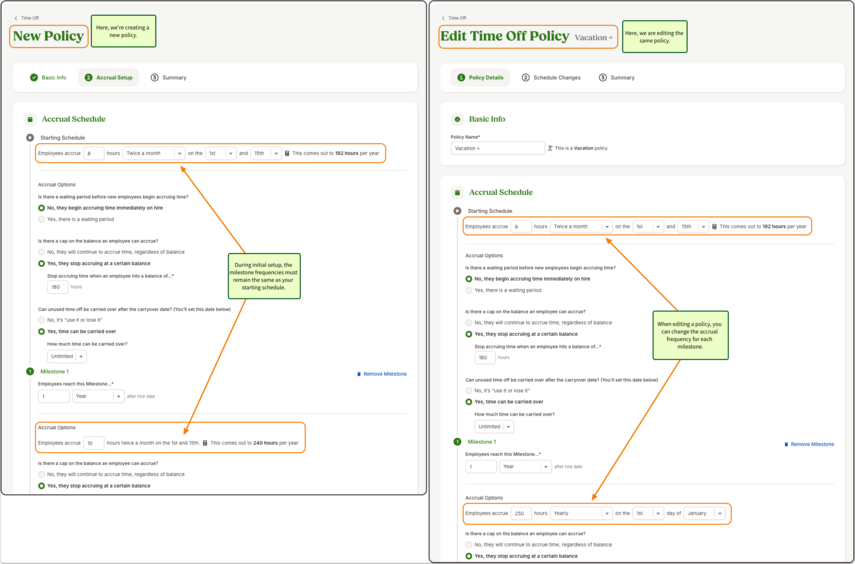This screenshot has height=564, width=855.
Task: Select immediate accrual on hire in New Policy
Action: pyautogui.click(x=41, y=208)
